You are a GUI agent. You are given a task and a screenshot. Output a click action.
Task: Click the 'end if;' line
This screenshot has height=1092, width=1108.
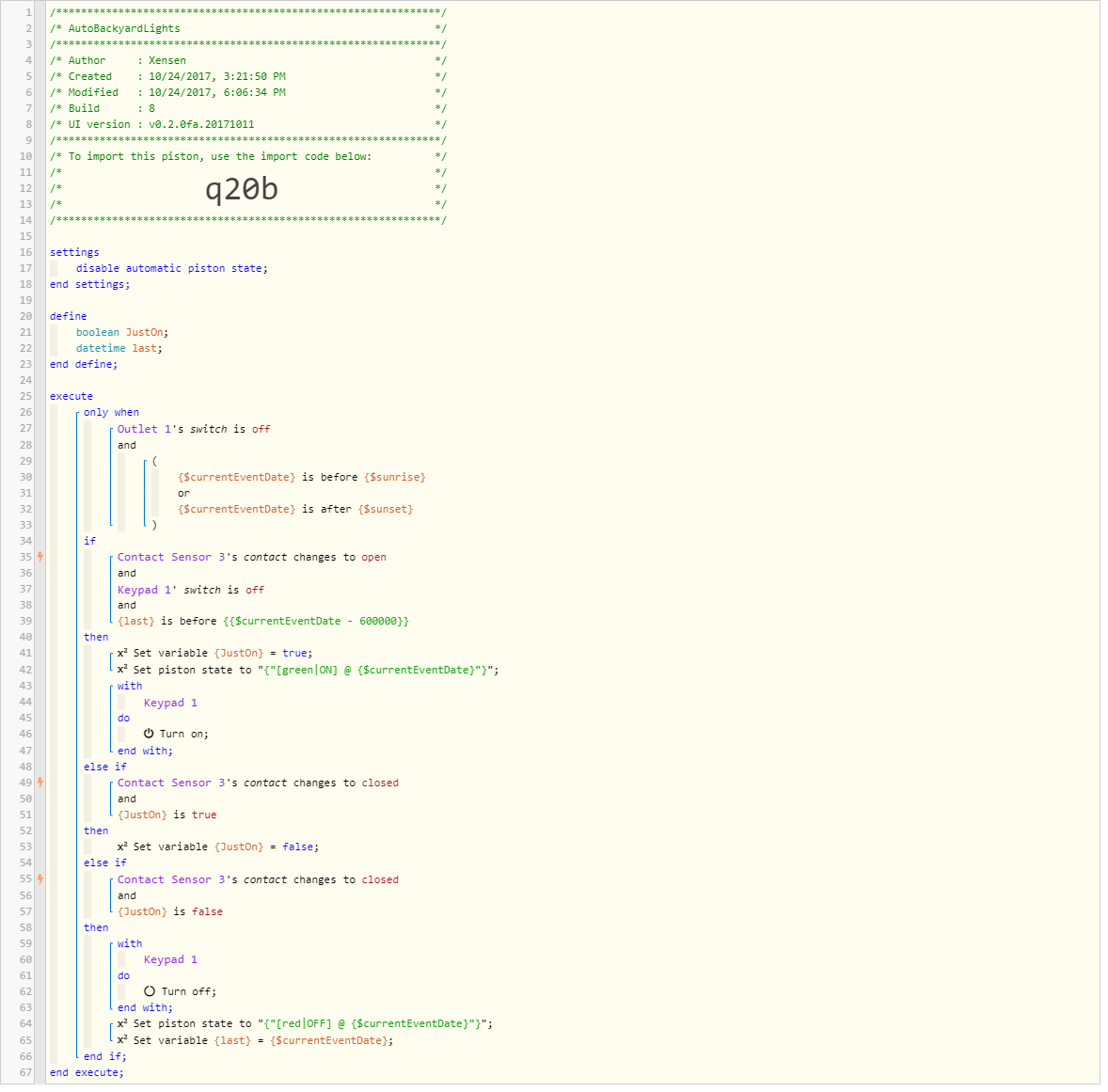(x=105, y=1056)
